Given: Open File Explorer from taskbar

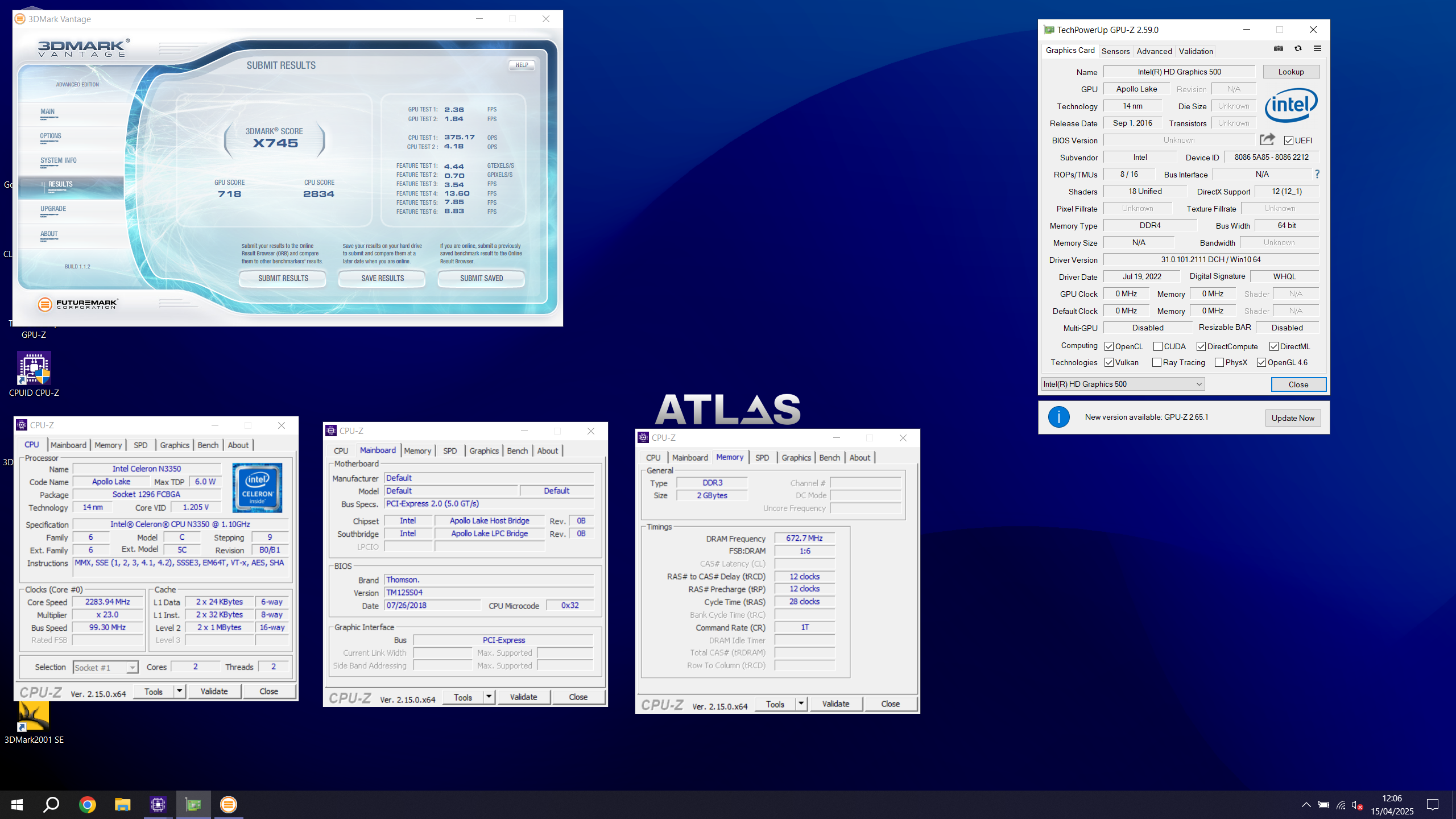Looking at the screenshot, I should [123, 804].
